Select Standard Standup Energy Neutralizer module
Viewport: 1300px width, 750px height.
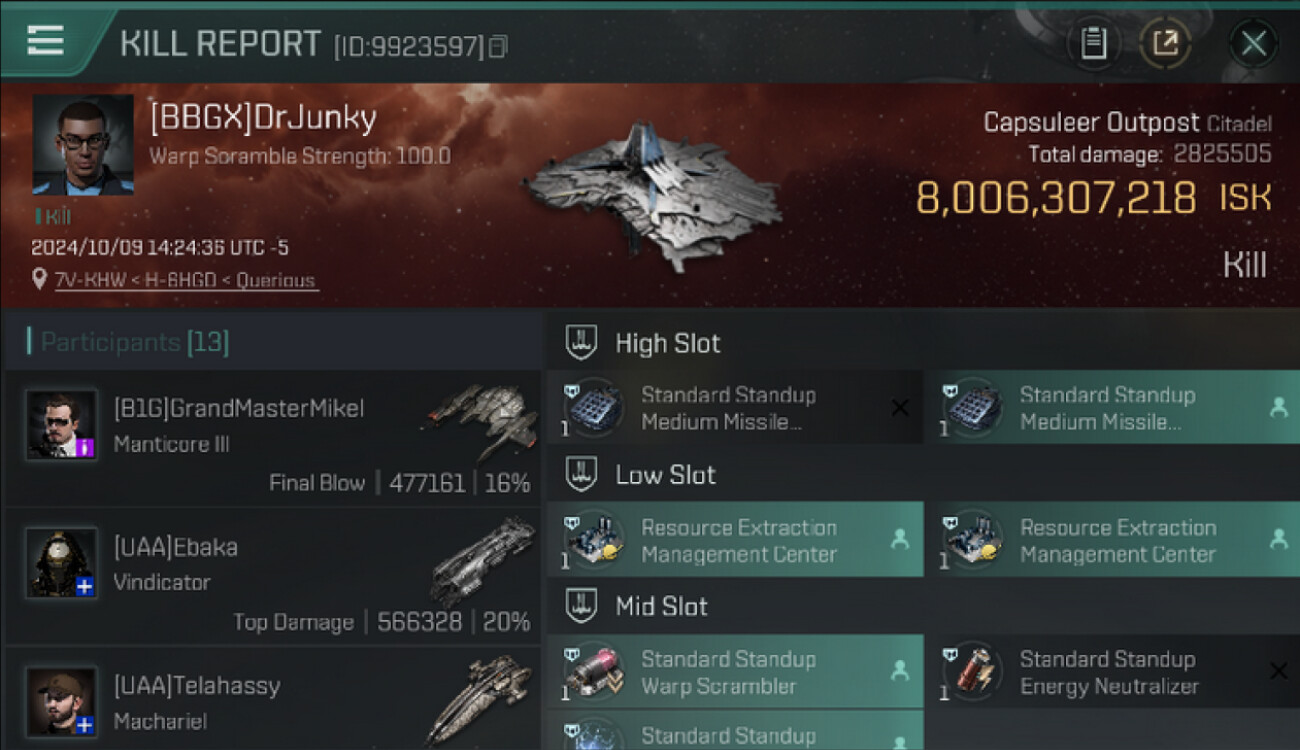tap(1111, 672)
